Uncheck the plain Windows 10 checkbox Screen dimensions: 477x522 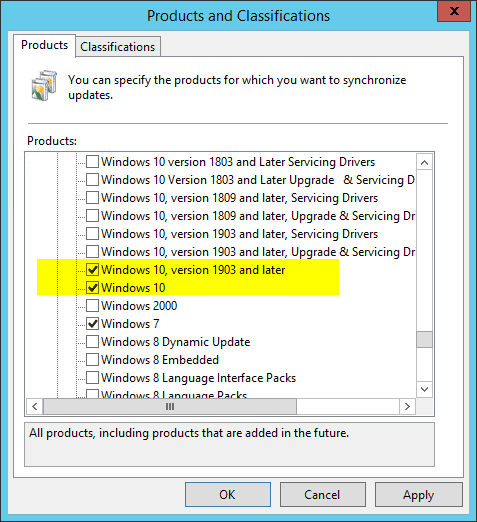coord(92,288)
